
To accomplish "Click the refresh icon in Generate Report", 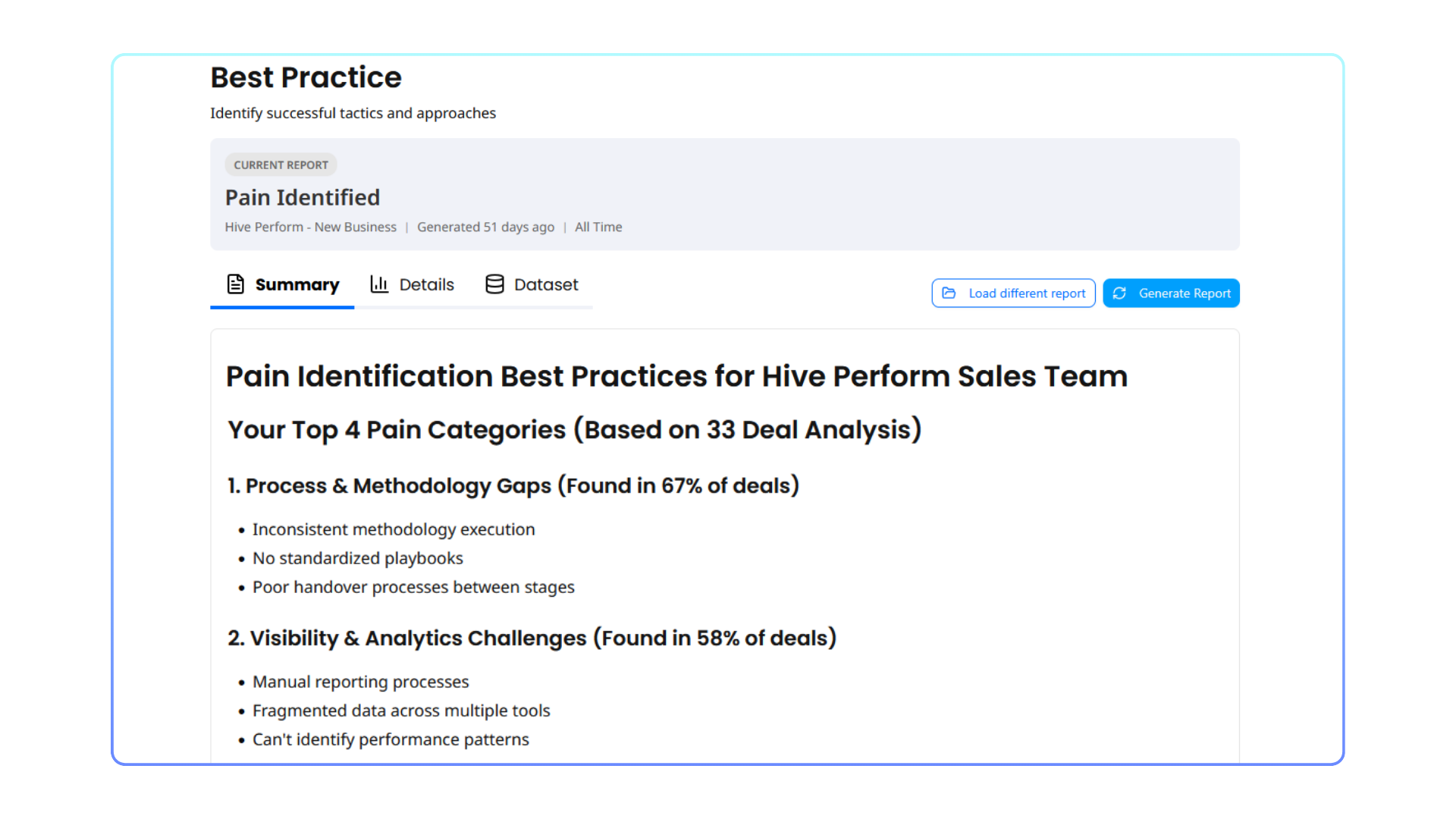I will coord(1119,293).
